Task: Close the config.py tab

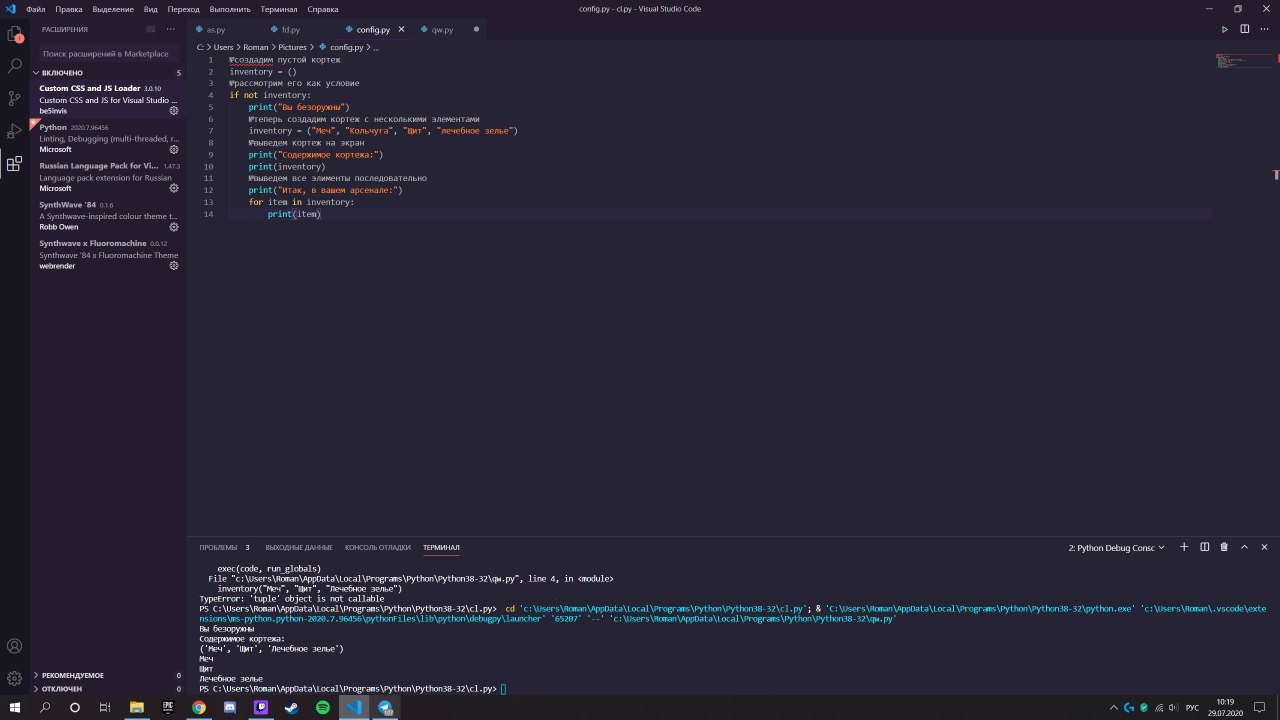Action: (402, 29)
